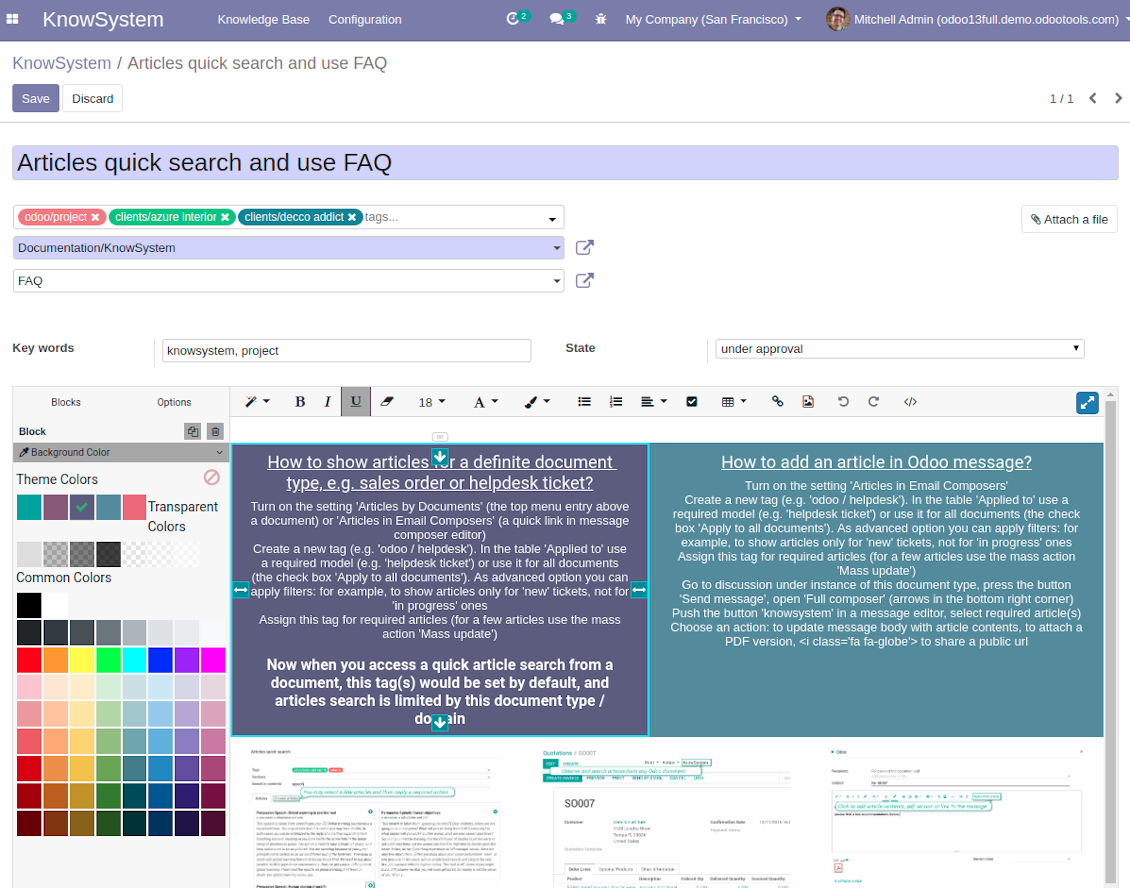Switch to the Options tab
The width and height of the screenshot is (1130, 888).
[174, 402]
